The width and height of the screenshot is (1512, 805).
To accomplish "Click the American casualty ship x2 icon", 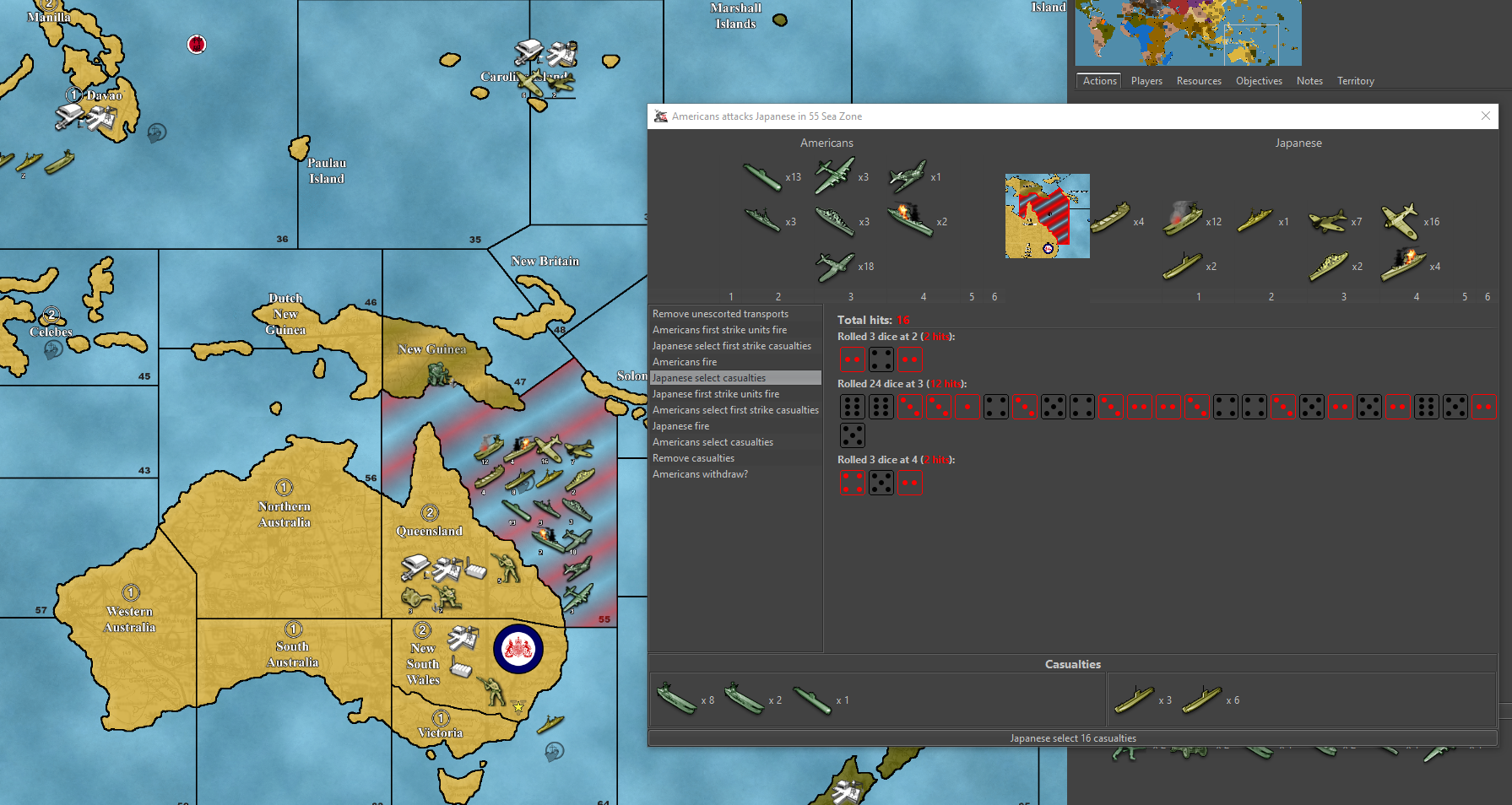I will click(745, 700).
